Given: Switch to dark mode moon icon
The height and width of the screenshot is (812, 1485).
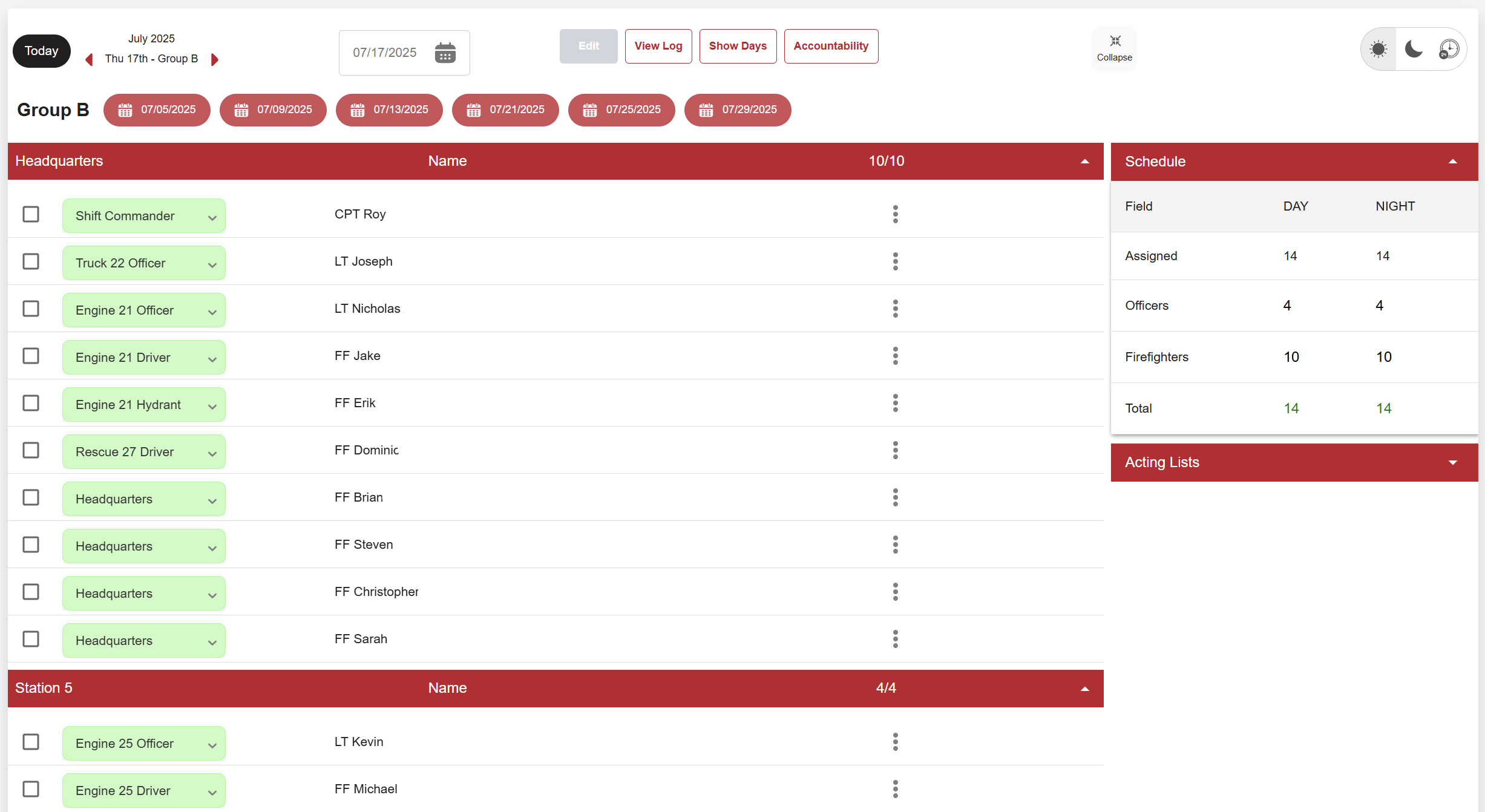Looking at the screenshot, I should pos(1414,49).
